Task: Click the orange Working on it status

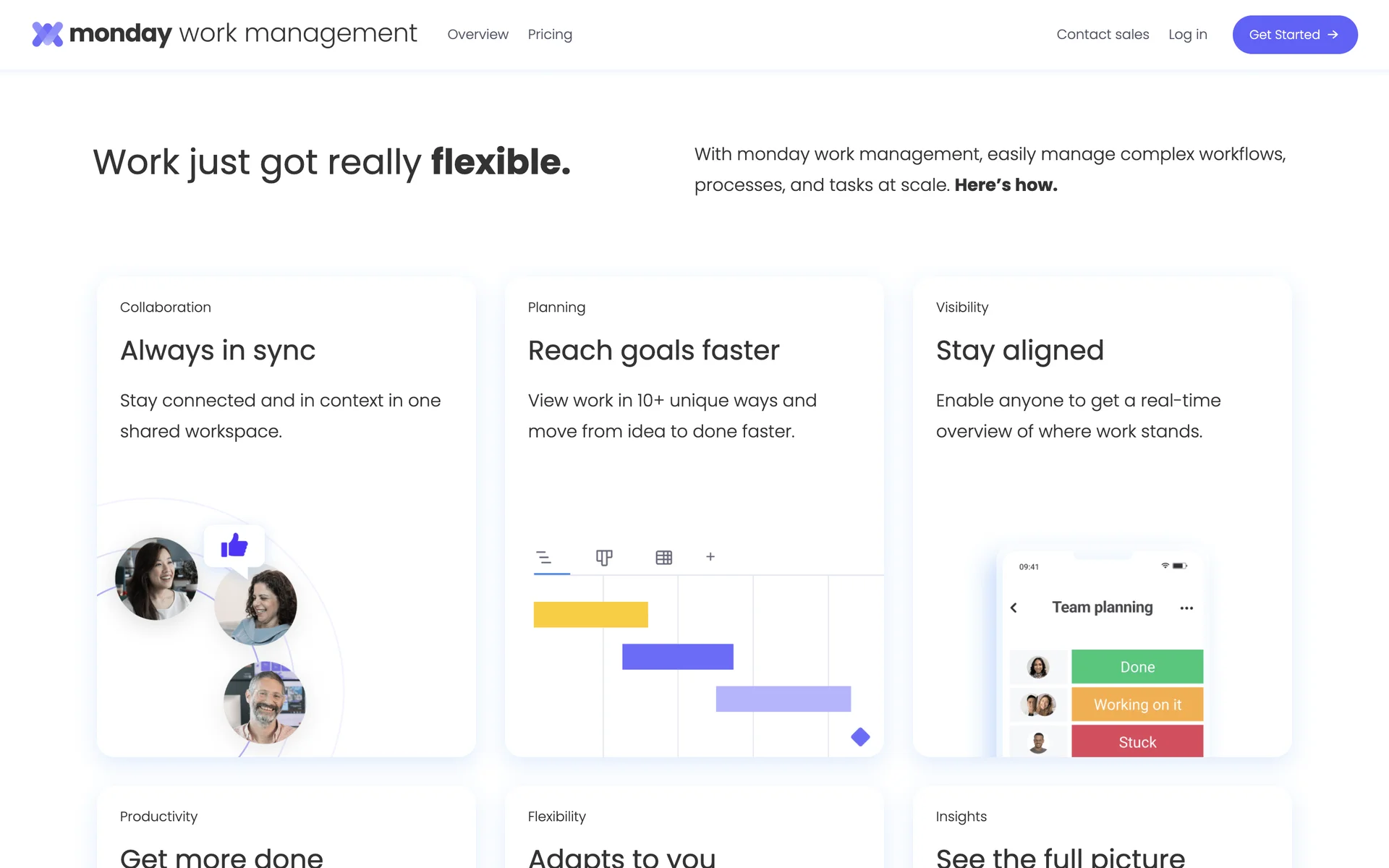Action: point(1137,705)
